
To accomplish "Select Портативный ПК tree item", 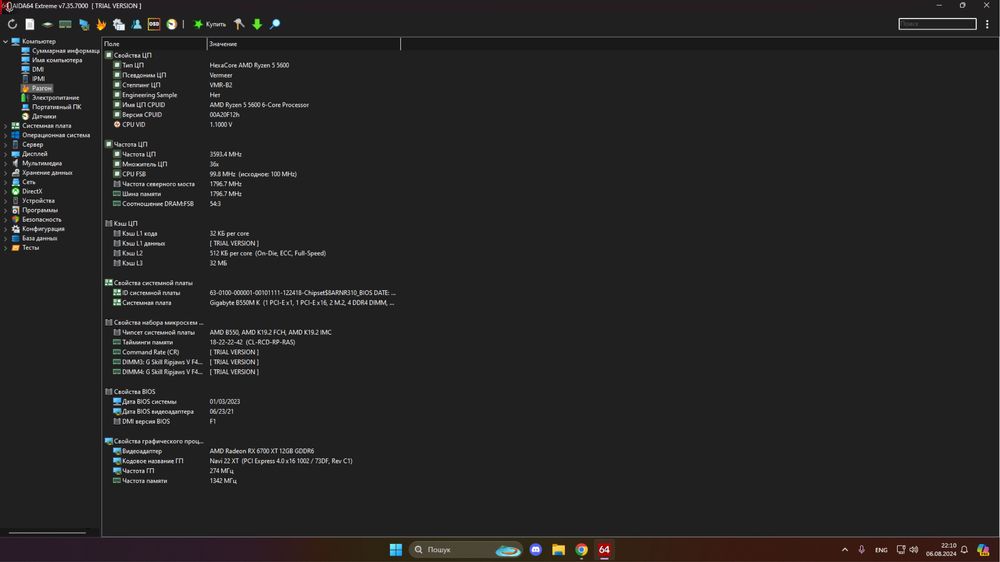I will pyautogui.click(x=56, y=107).
